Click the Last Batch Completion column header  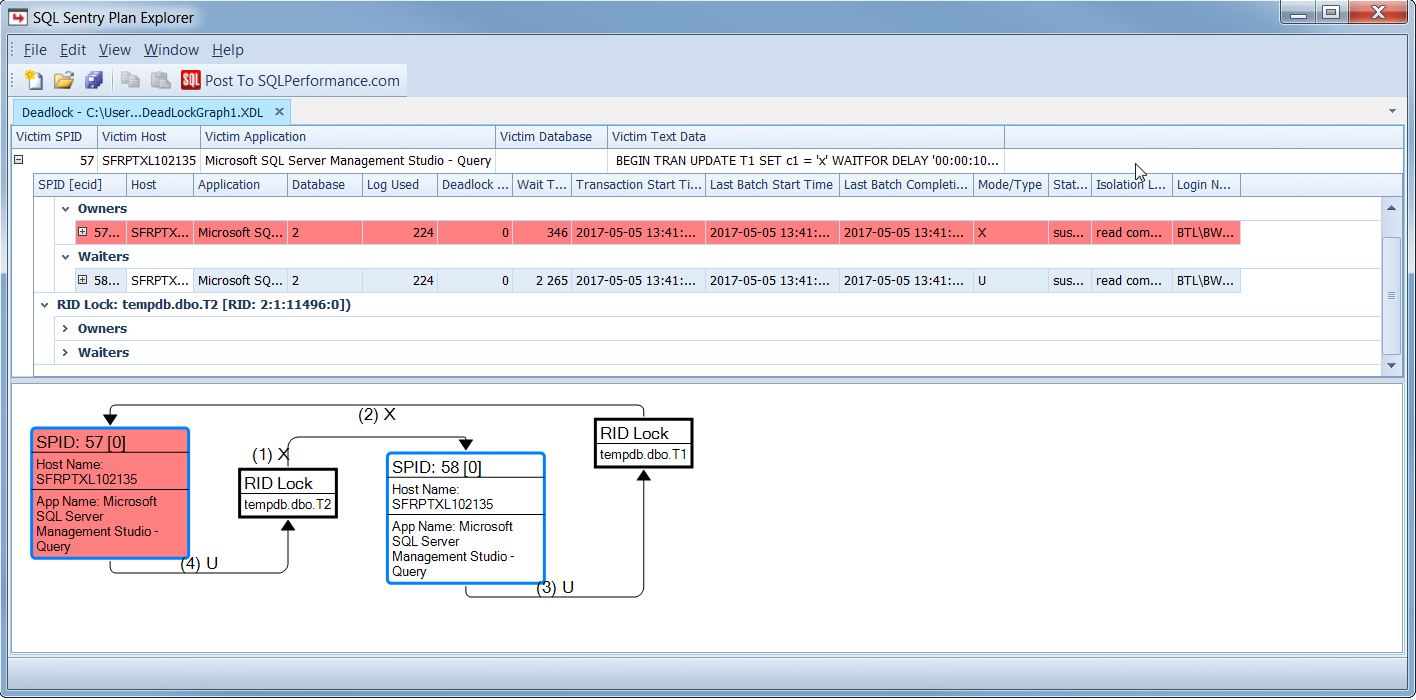tap(907, 185)
